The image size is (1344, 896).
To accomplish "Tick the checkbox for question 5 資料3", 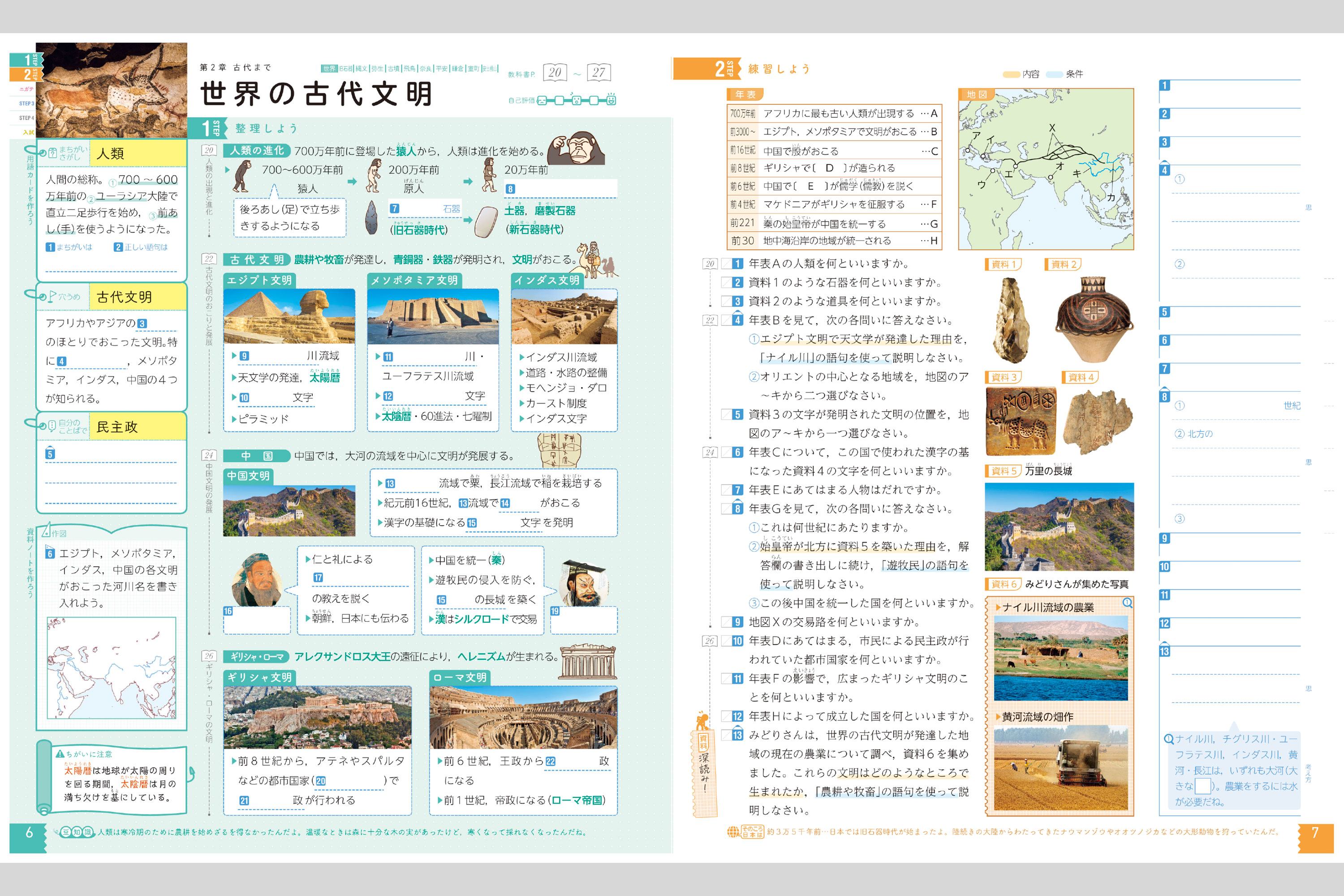I will (726, 414).
